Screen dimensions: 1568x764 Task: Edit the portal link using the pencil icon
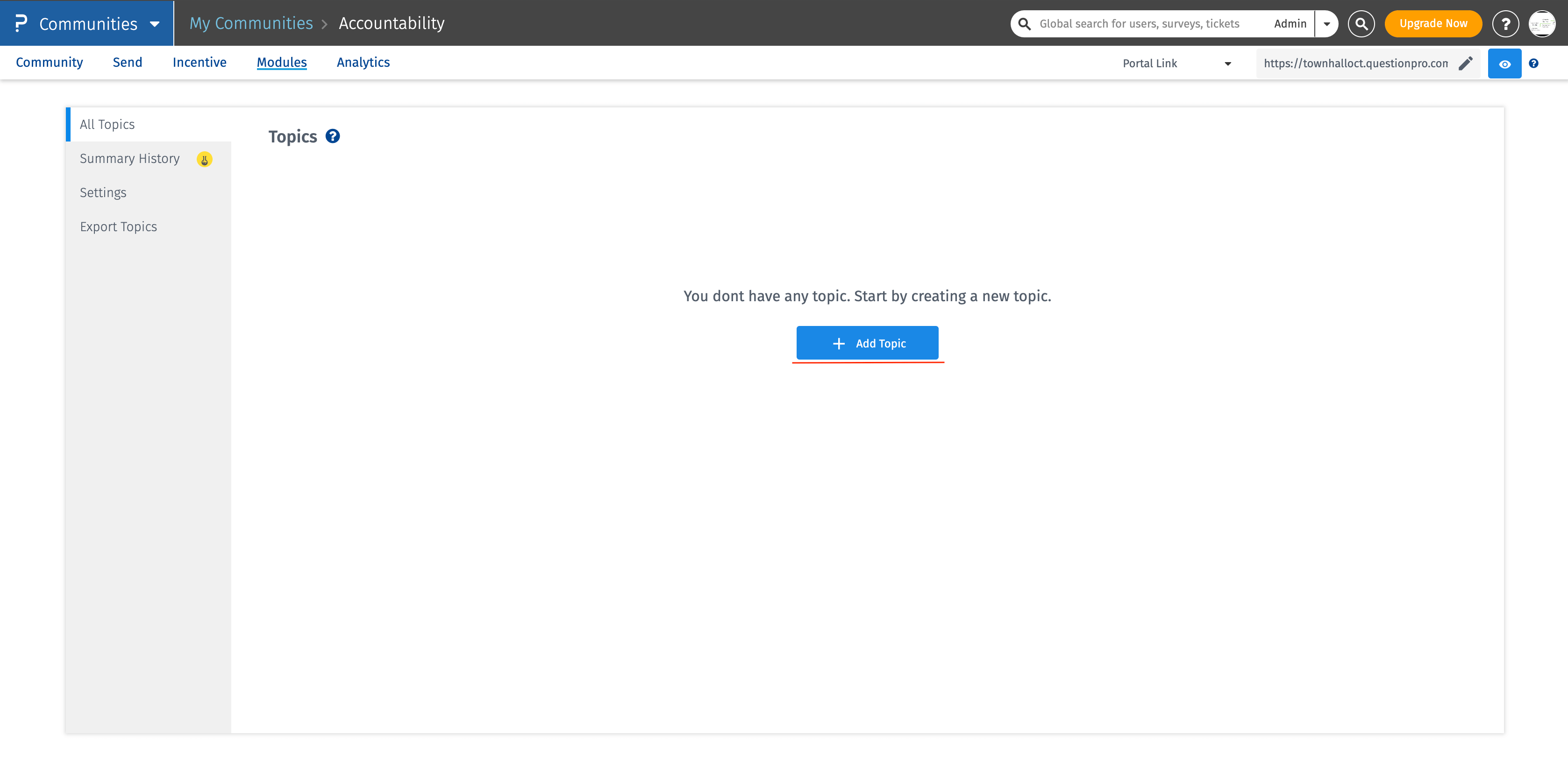coord(1466,63)
